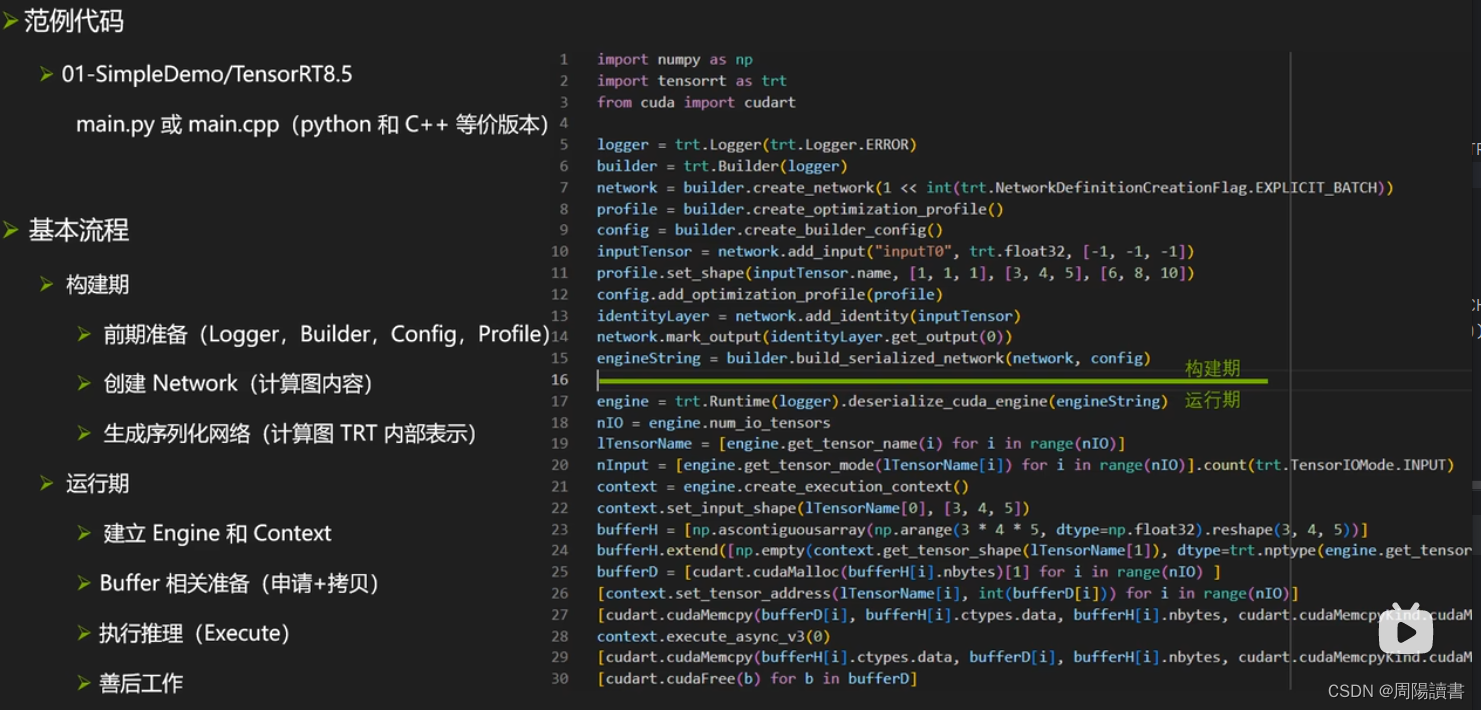Viewport: 1481px width, 710px height.
Task: Click the line starting "bufferH = [np.ascontiguousarray"
Action: click(982, 529)
